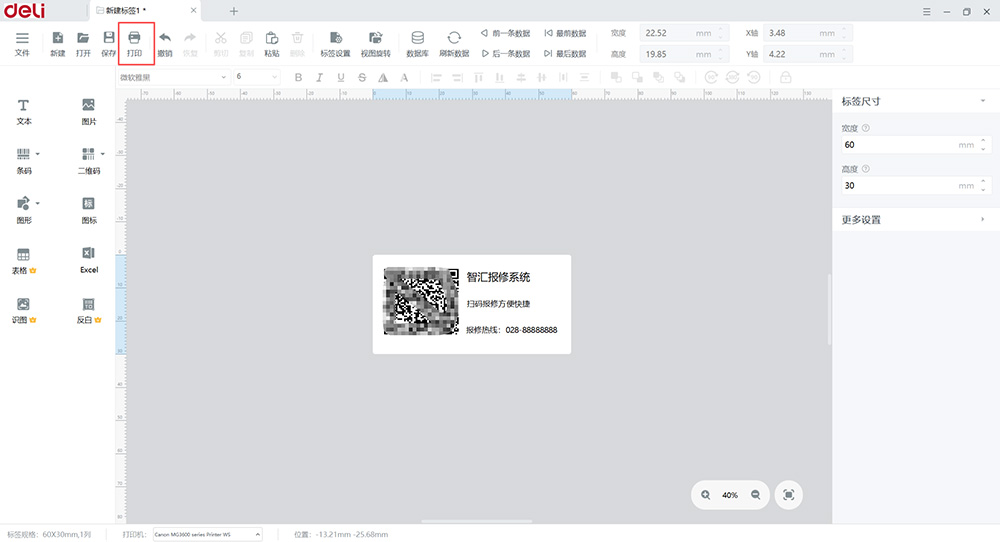Viewport: 1000px width, 542px height.
Task: Close the 新建标签1 tab
Action: pos(193,11)
